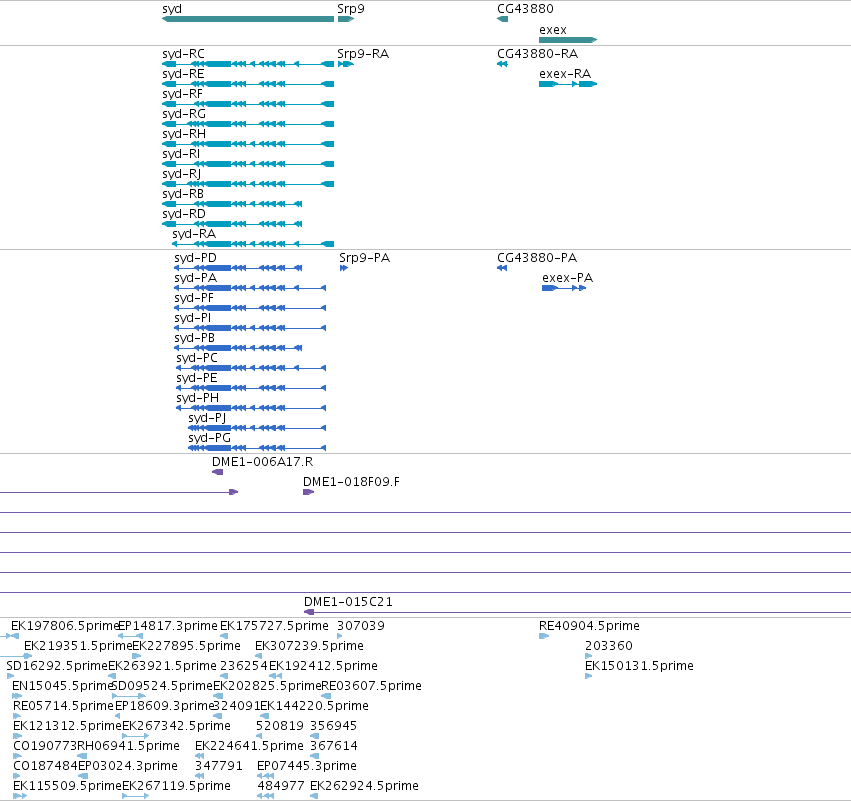Viewport: 851px width, 801px height.
Task: Select the syd-RH transcript
Action: [248, 144]
